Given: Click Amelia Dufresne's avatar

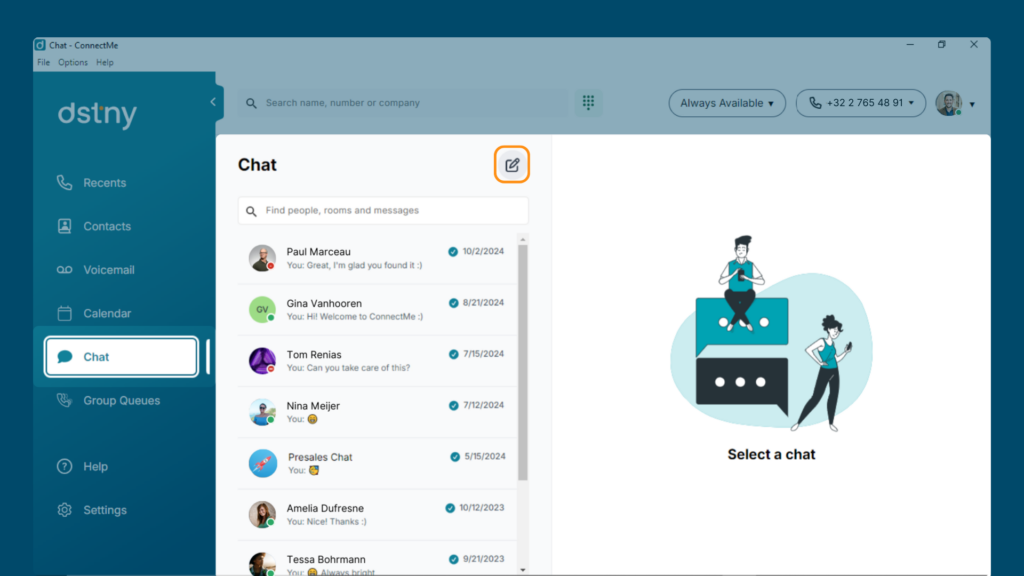Looking at the screenshot, I should pos(262,515).
